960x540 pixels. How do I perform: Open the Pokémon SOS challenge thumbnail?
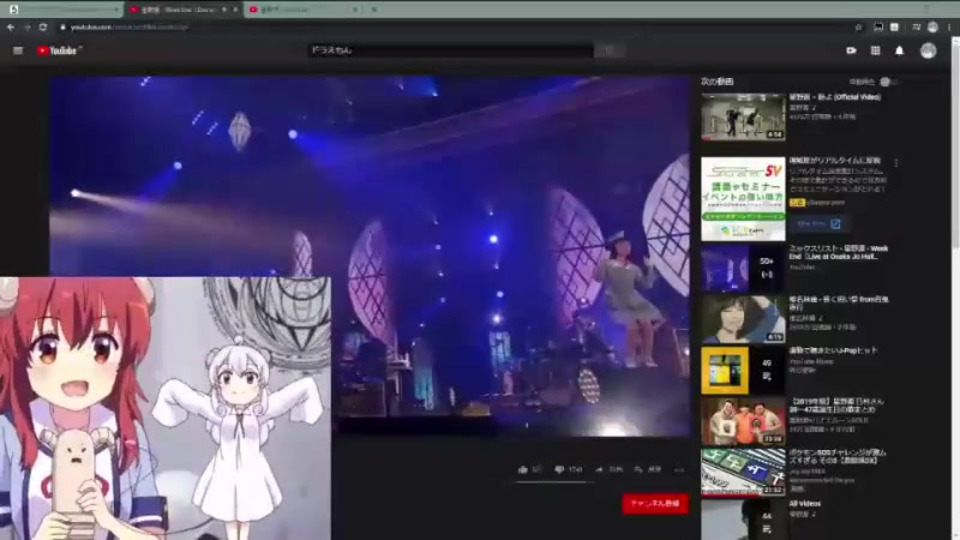point(743,472)
